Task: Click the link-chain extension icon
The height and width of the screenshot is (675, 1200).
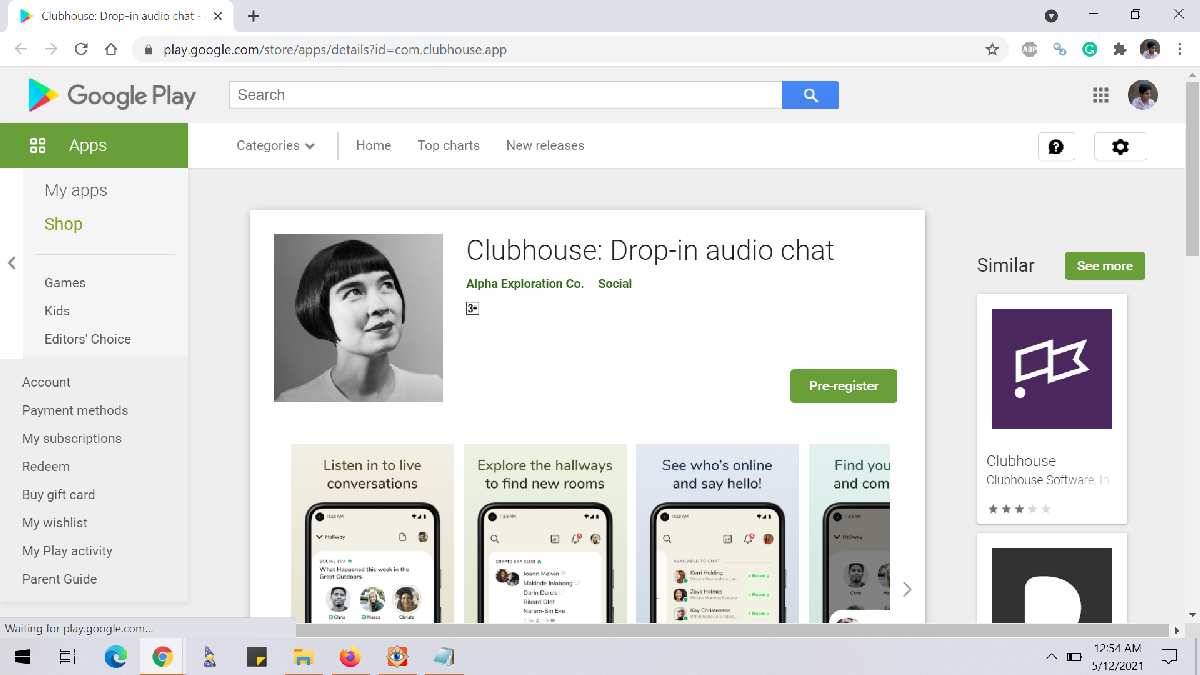Action: (x=1060, y=49)
